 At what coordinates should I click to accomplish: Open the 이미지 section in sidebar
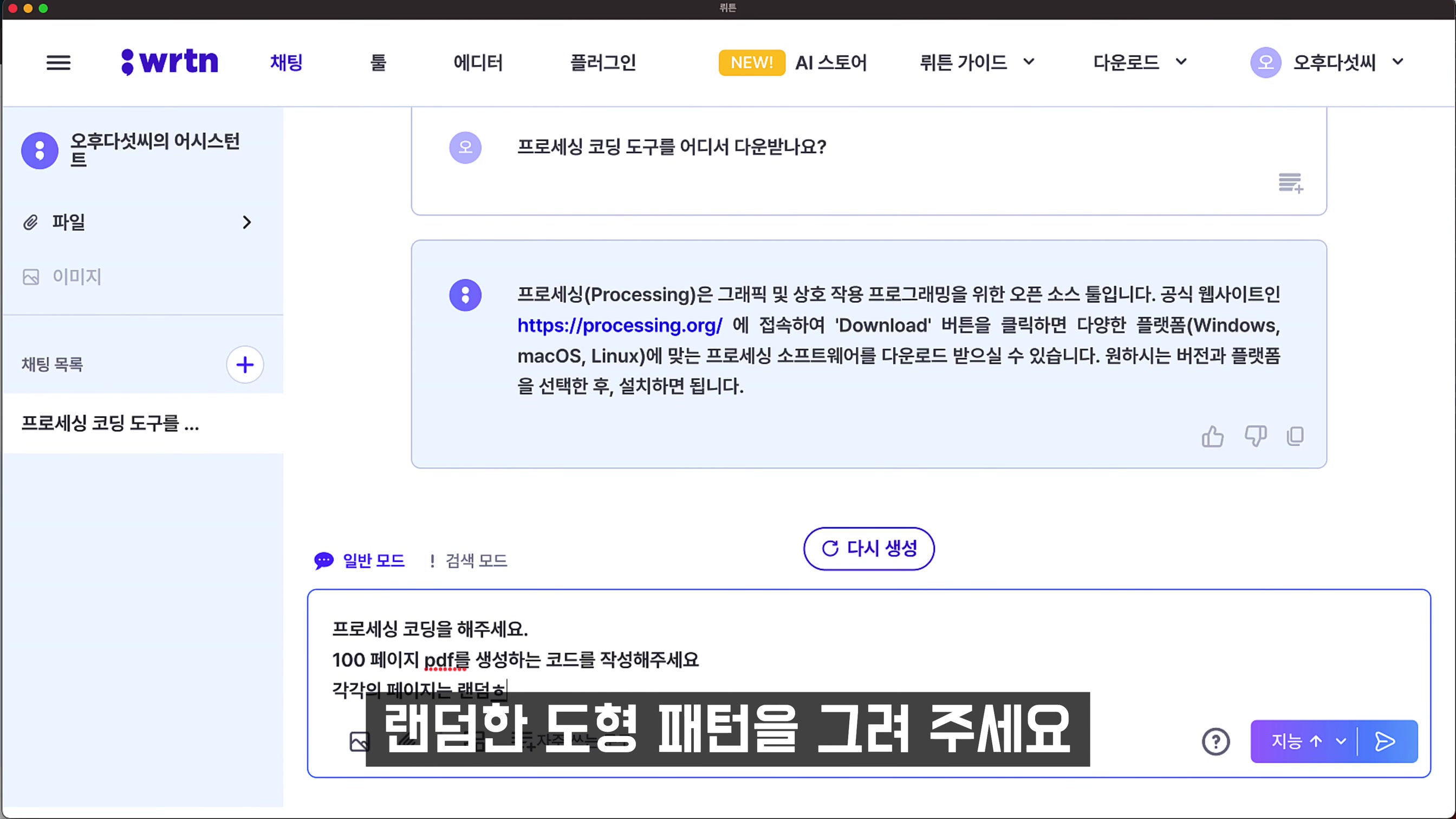point(76,277)
